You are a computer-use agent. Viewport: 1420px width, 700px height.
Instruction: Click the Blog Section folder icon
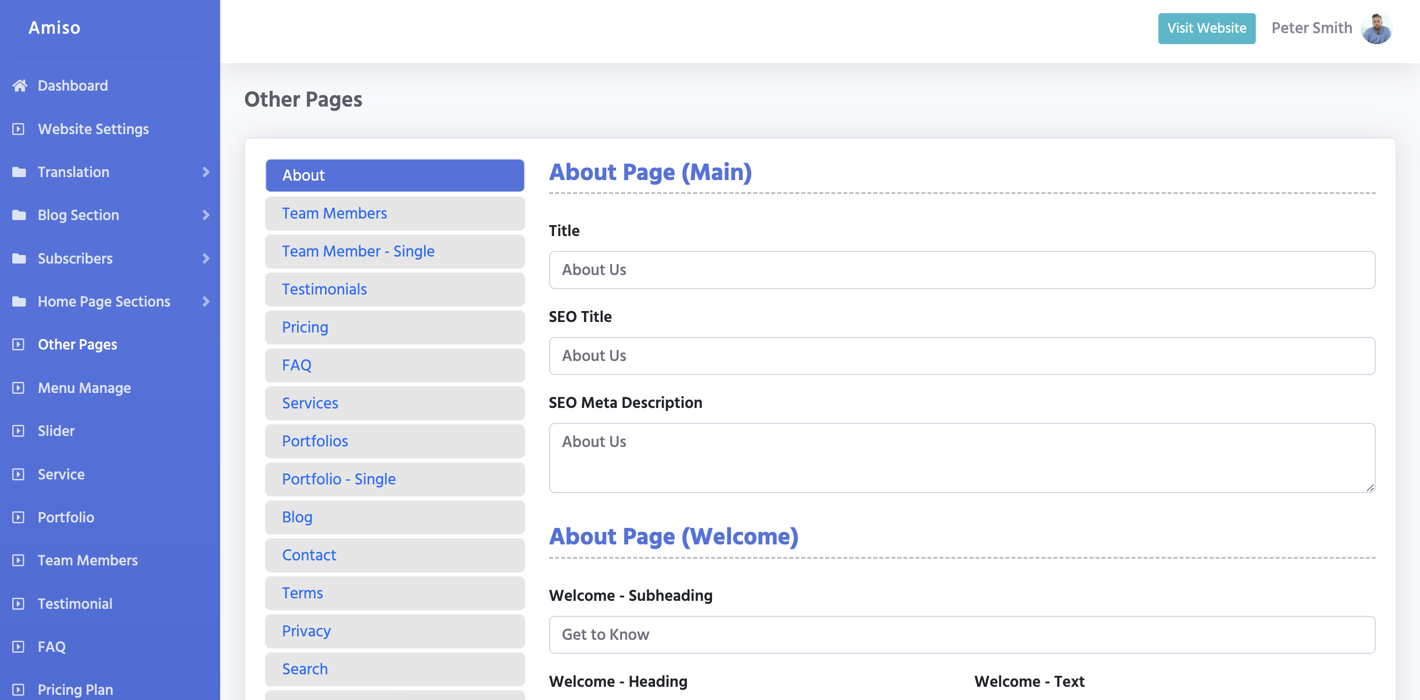(19, 215)
